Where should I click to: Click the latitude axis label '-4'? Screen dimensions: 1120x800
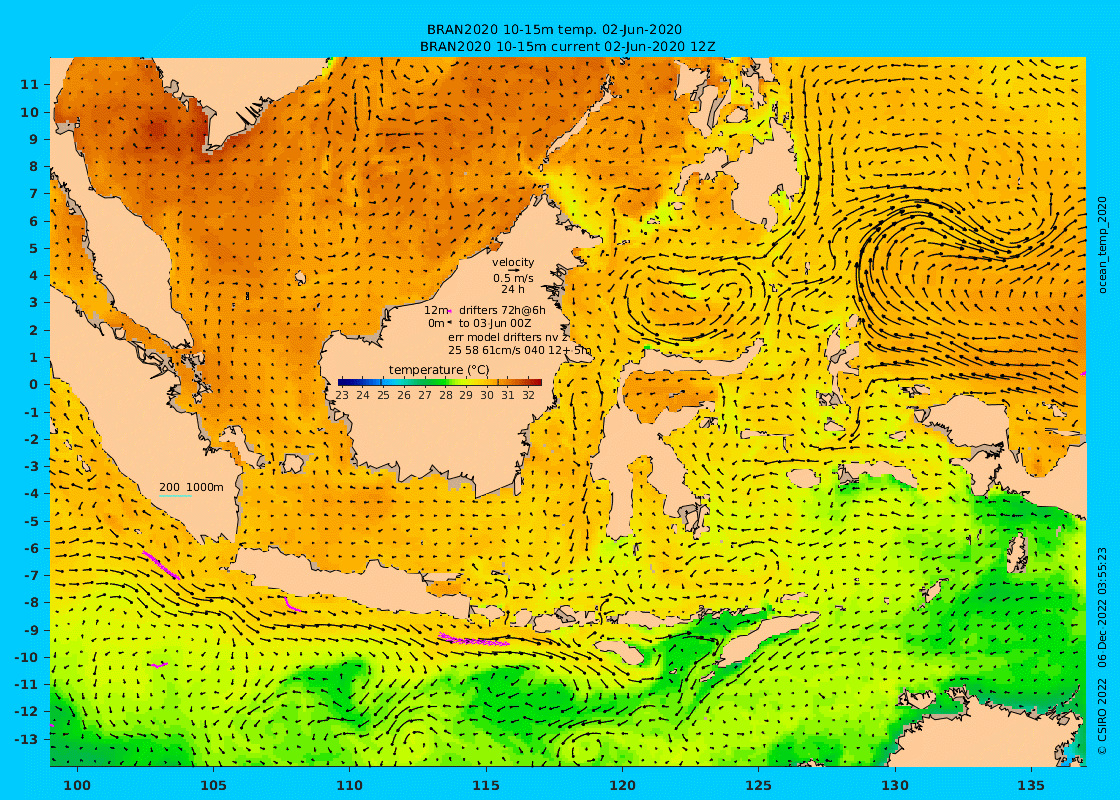(31, 494)
